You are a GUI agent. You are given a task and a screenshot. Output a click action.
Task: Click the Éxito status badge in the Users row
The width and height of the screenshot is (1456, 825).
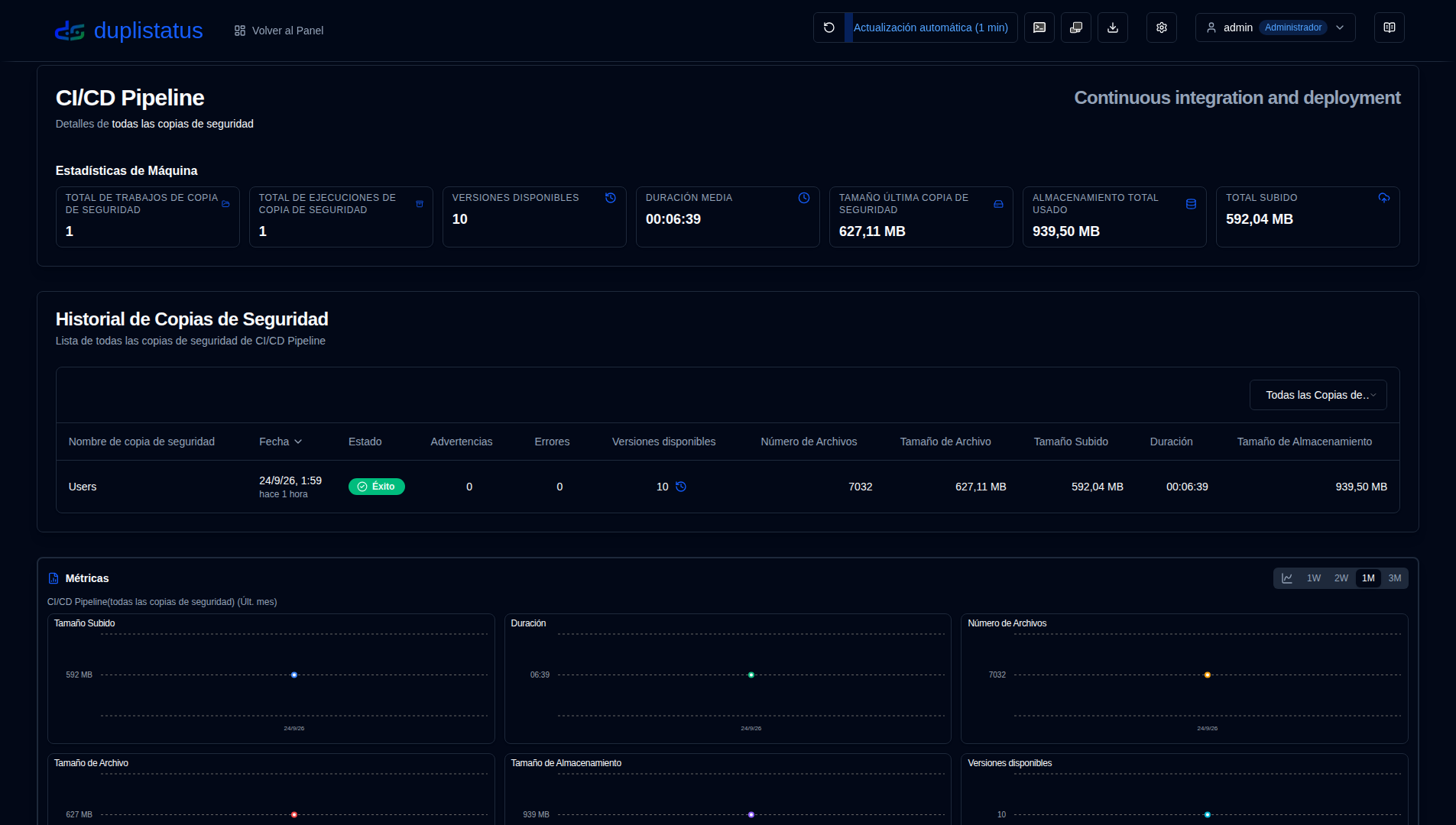click(x=377, y=487)
